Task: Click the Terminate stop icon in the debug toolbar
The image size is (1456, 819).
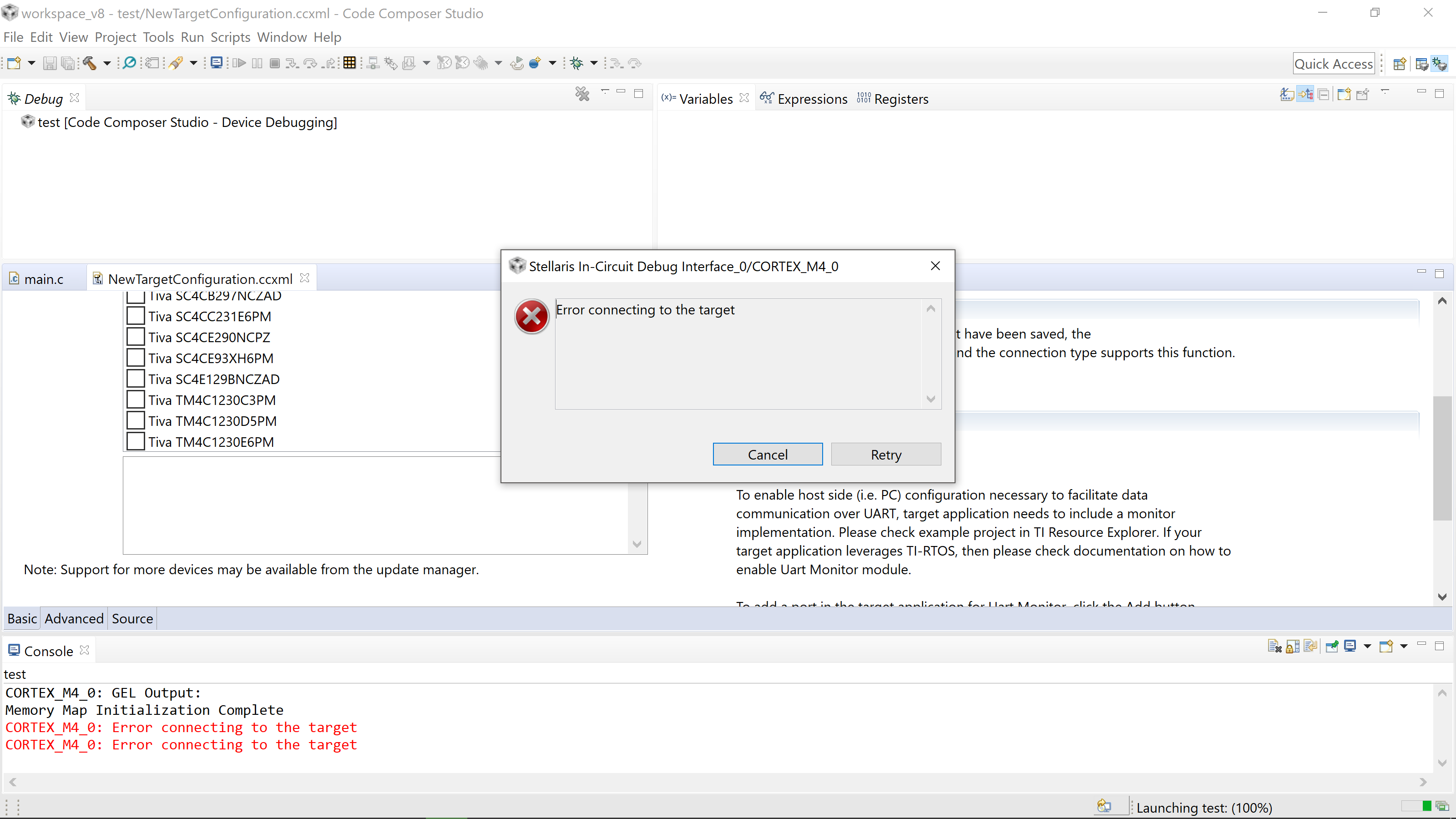Action: [275, 63]
